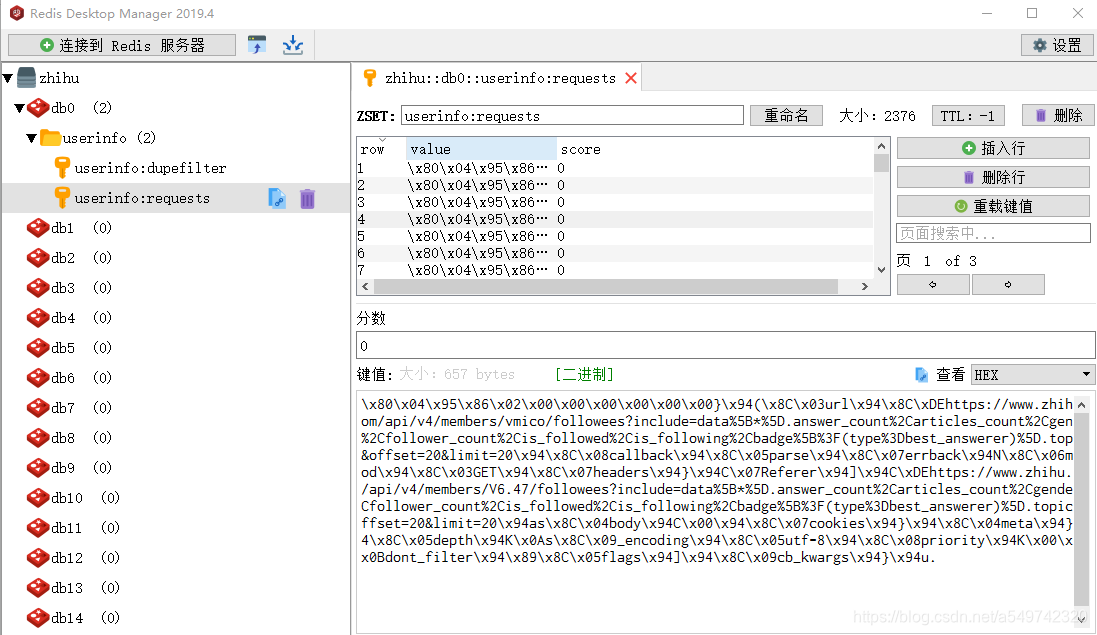The height and width of the screenshot is (635, 1097).
Task: Click Connect to Redis Server button
Action: click(122, 45)
